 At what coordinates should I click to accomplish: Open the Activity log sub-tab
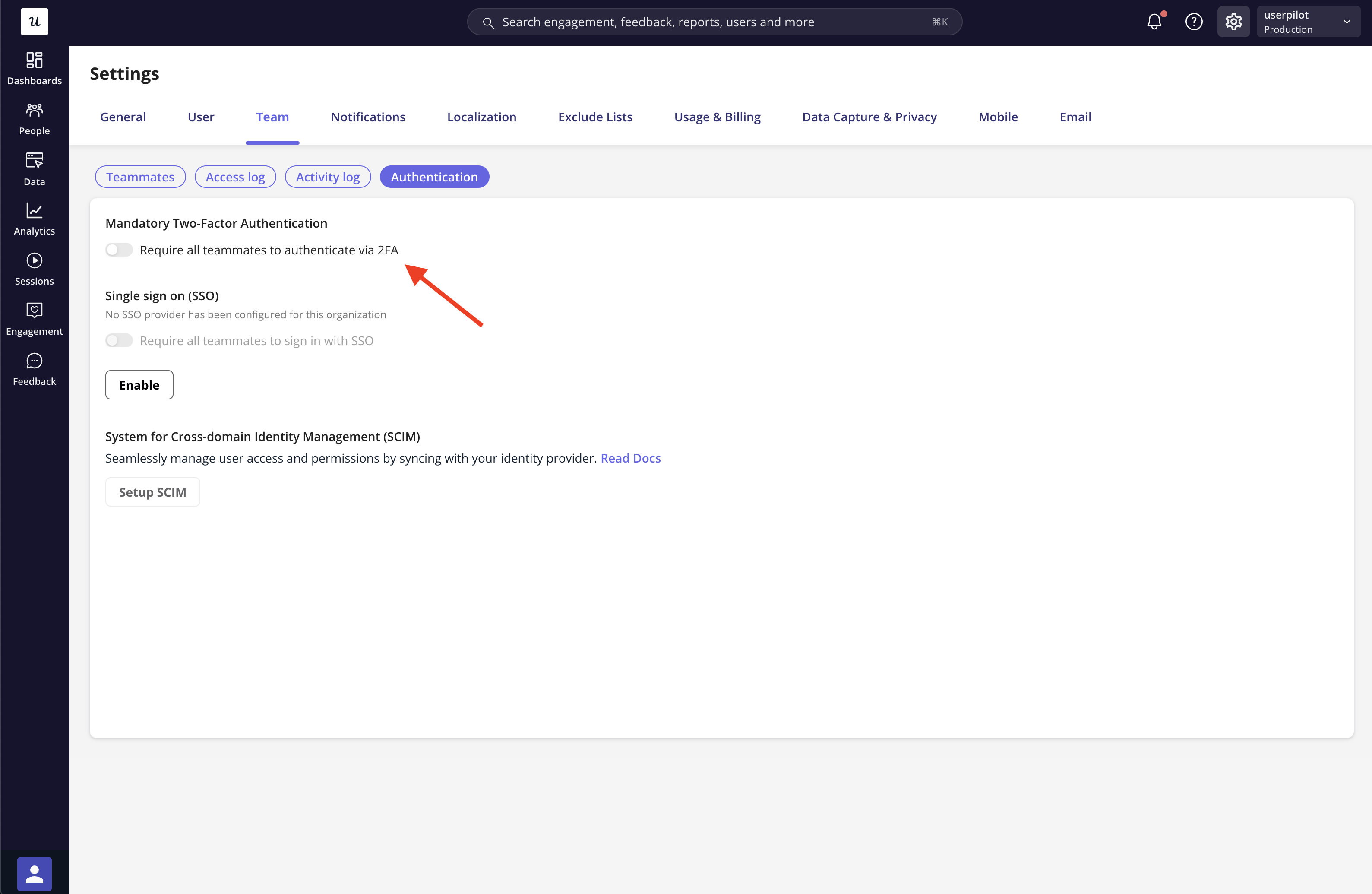click(x=327, y=177)
